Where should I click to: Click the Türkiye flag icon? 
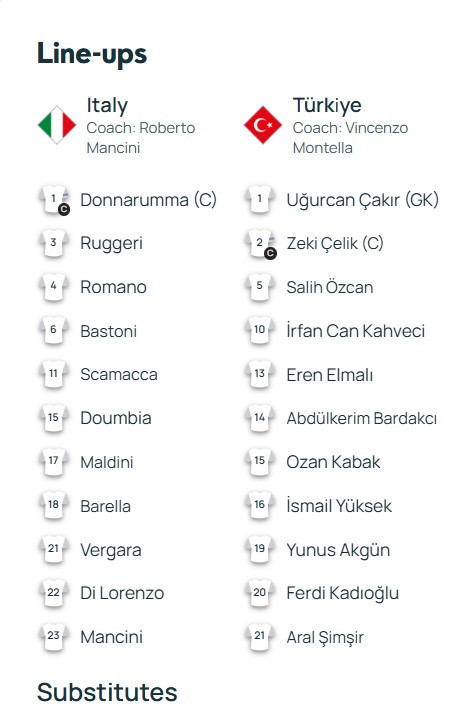(263, 125)
